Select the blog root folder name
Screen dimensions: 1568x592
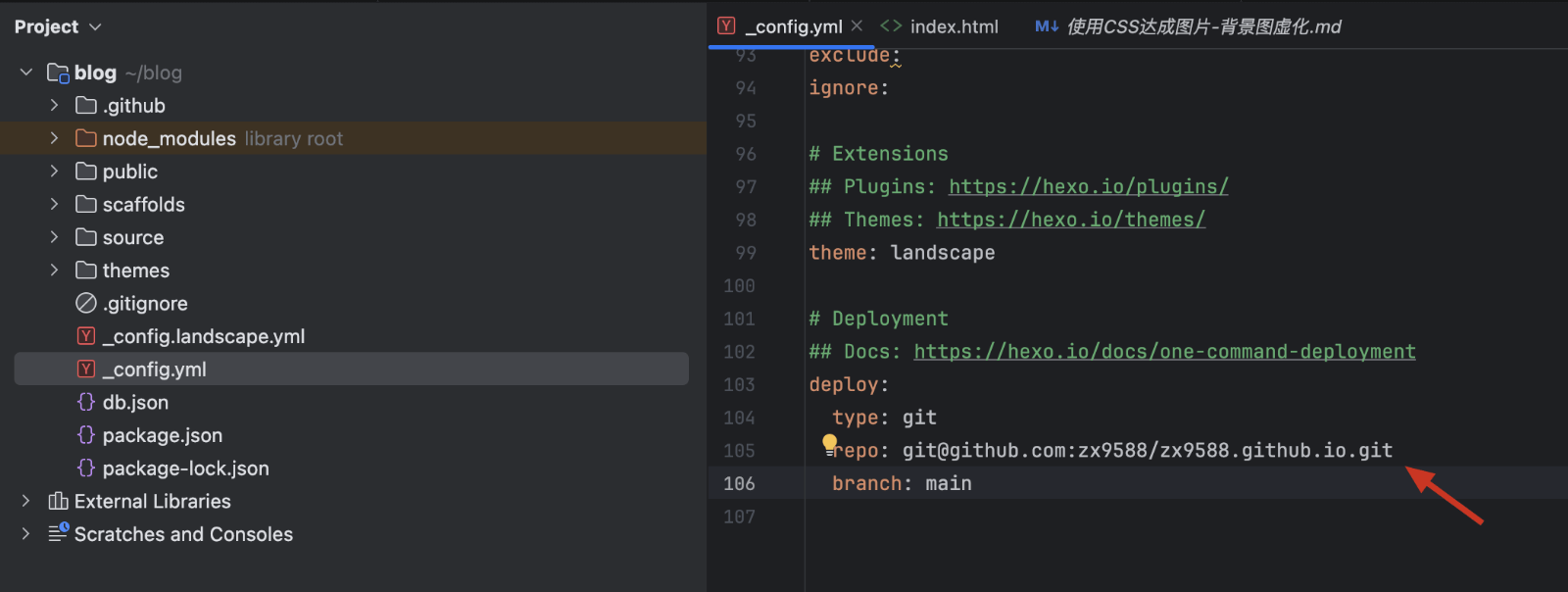pos(95,73)
